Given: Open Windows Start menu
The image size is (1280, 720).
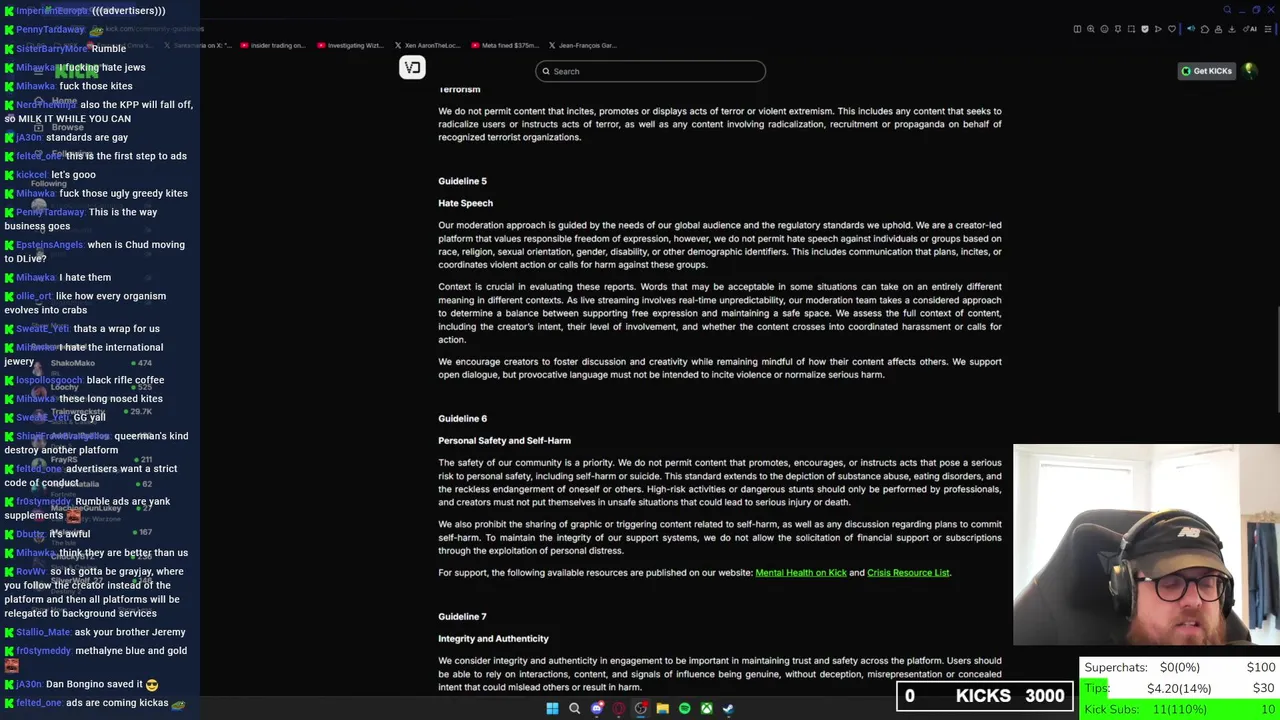Looking at the screenshot, I should (552, 708).
